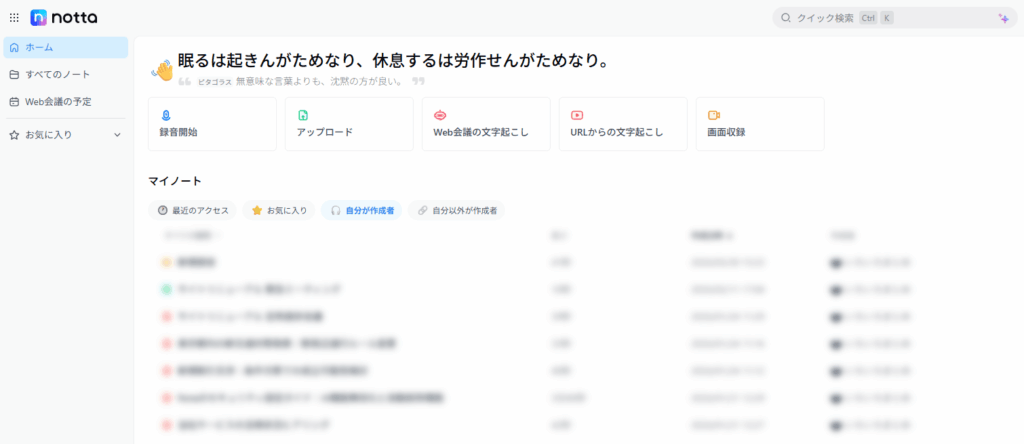This screenshot has width=1024, height=444.
Task: Expand the お気に入り chevron
Action: coord(118,135)
